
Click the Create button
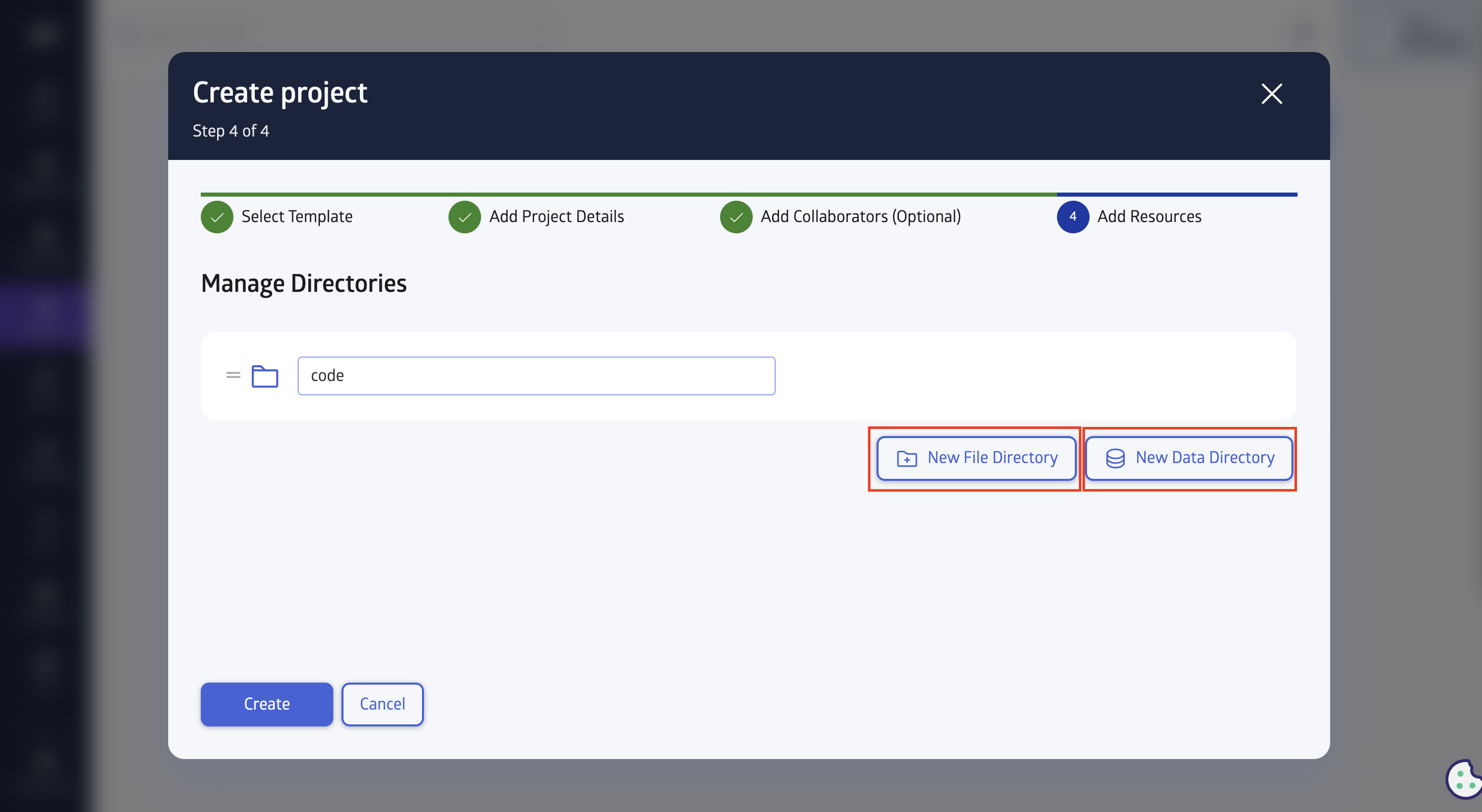click(x=266, y=703)
